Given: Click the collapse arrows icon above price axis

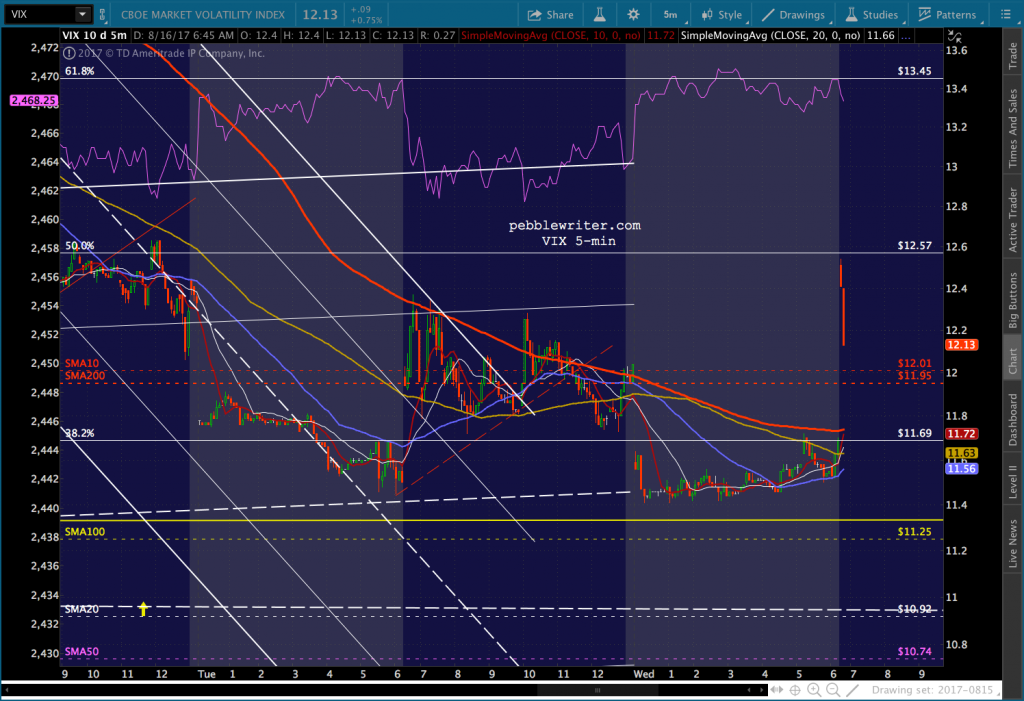Looking at the screenshot, I should [953, 37].
